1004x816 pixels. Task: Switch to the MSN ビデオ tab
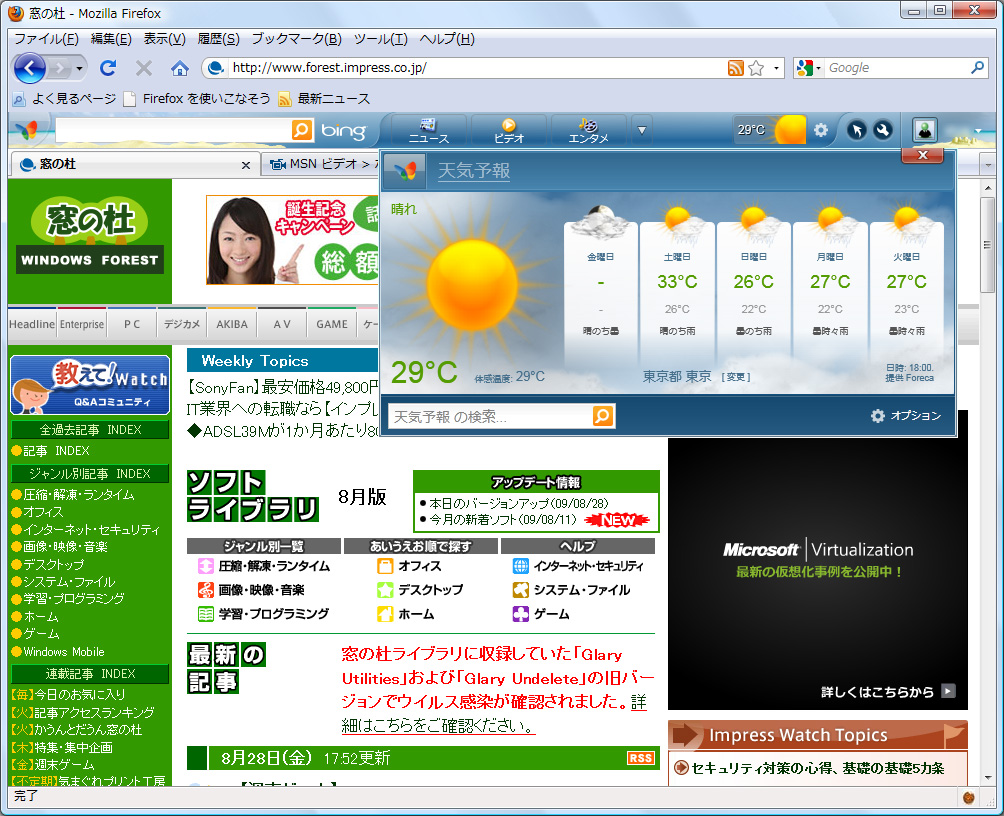coord(320,162)
